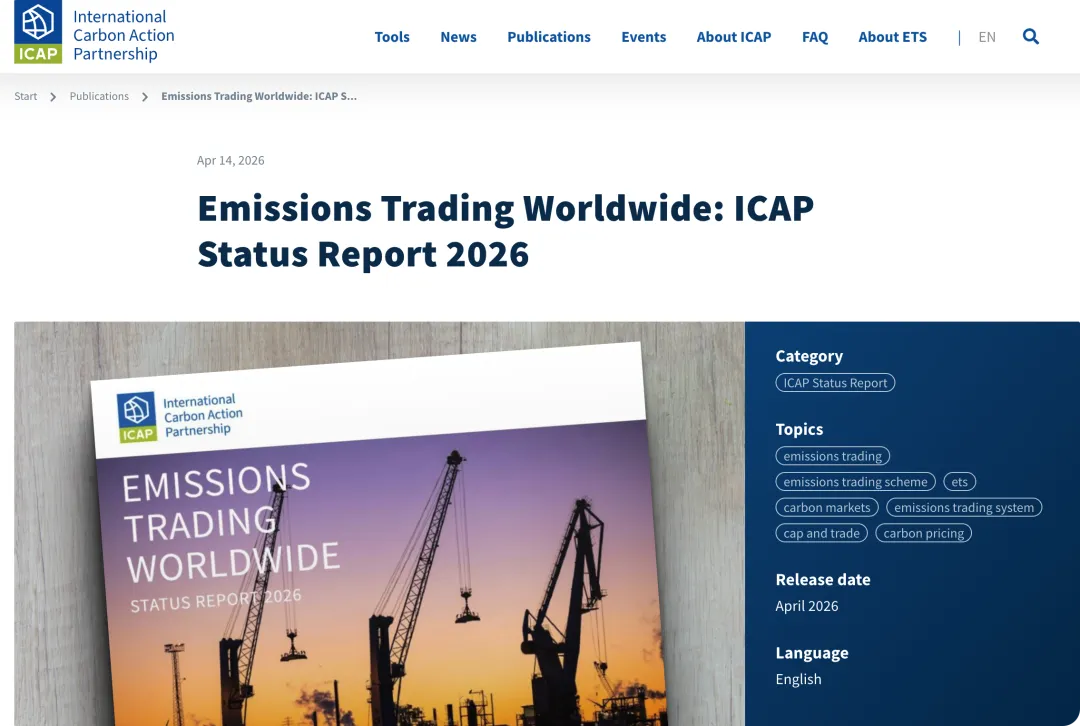Select the emissions trading system tag
1080x726 pixels.
[x=964, y=508]
